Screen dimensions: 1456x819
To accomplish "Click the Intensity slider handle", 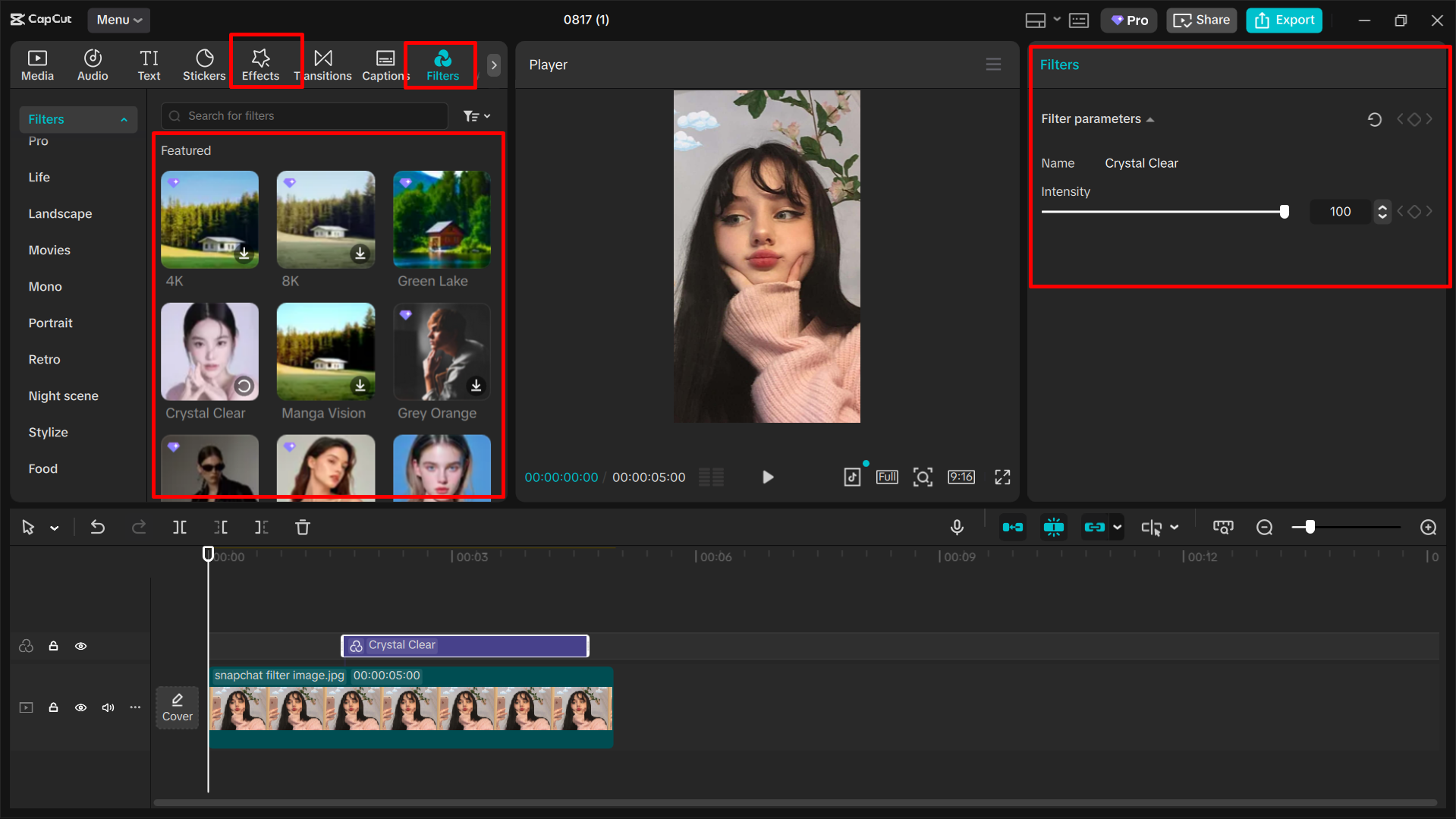I will point(1284,212).
